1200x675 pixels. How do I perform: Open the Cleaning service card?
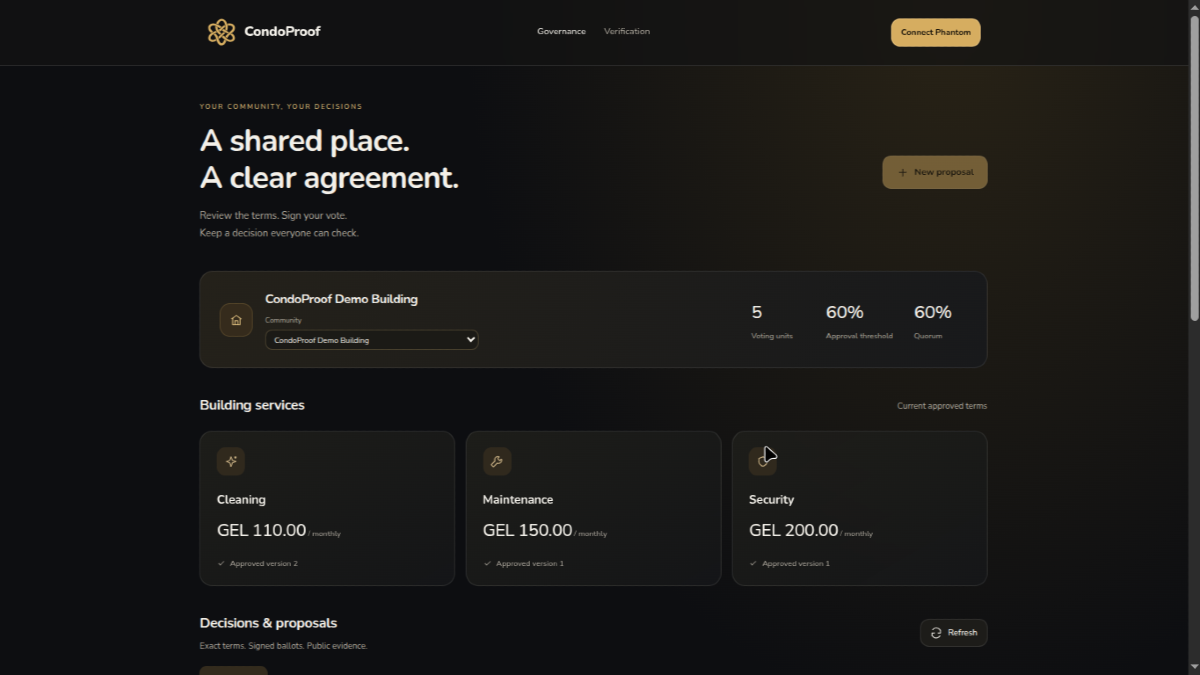(327, 508)
